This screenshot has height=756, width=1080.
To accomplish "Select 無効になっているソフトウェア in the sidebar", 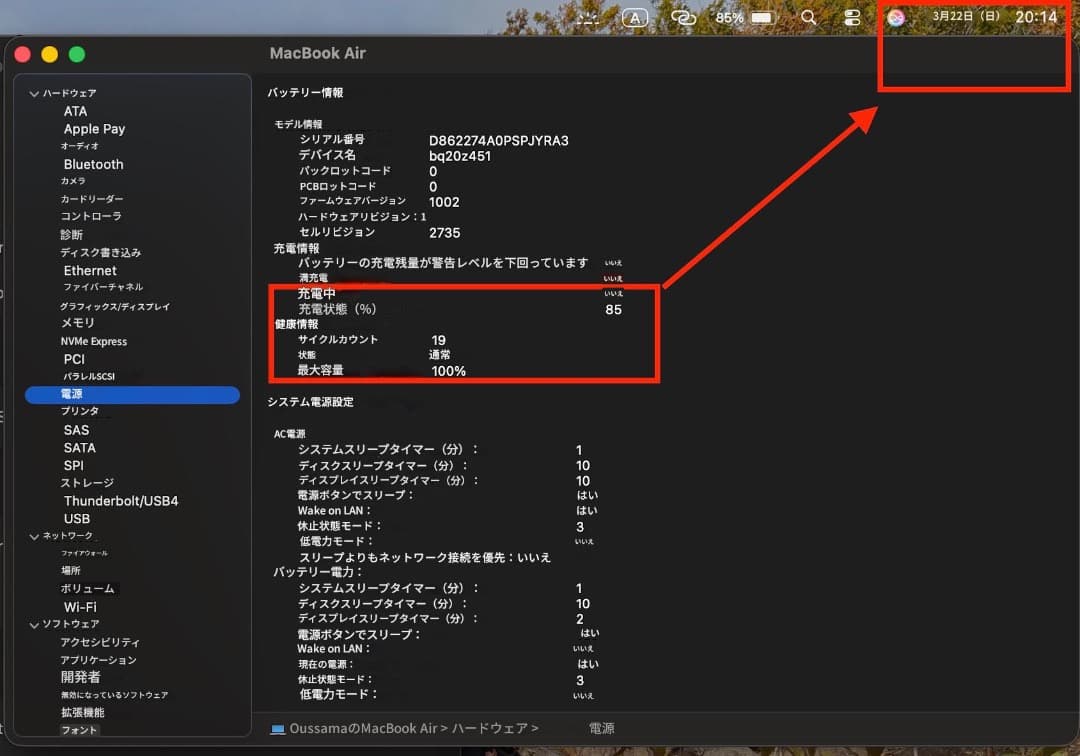I will pos(114,695).
